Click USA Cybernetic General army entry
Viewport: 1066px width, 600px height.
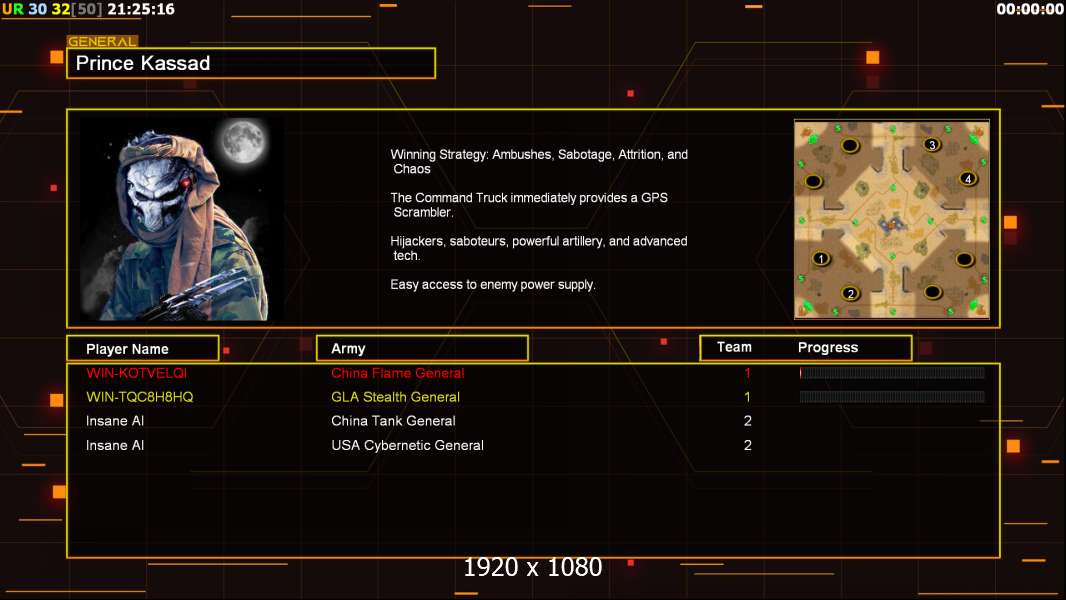[x=407, y=446]
